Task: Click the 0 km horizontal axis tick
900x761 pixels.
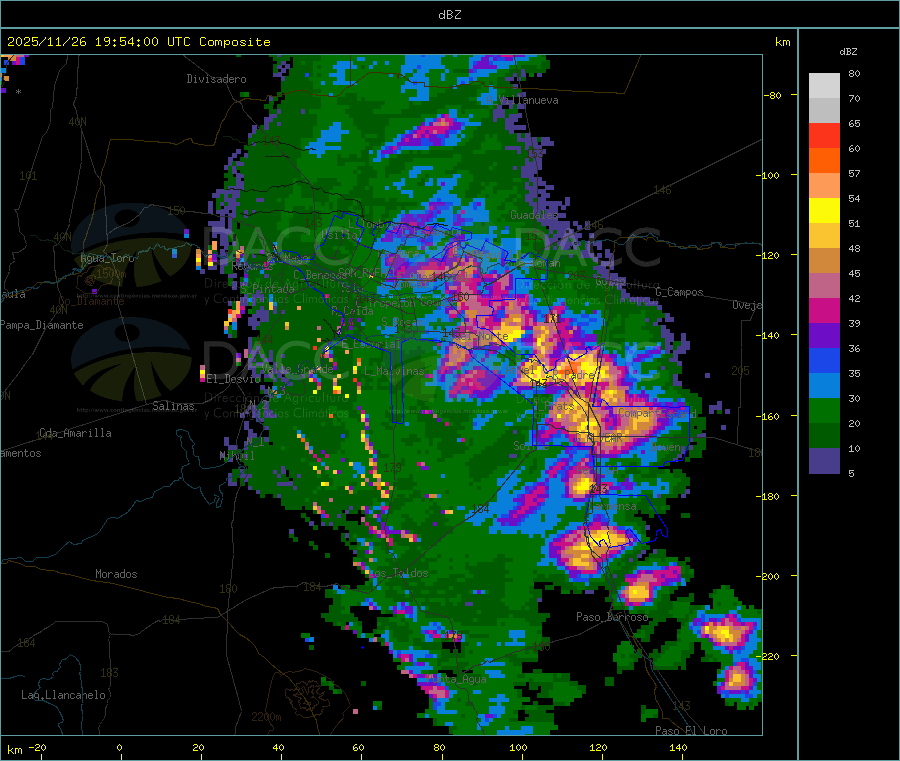Action: click(119, 748)
